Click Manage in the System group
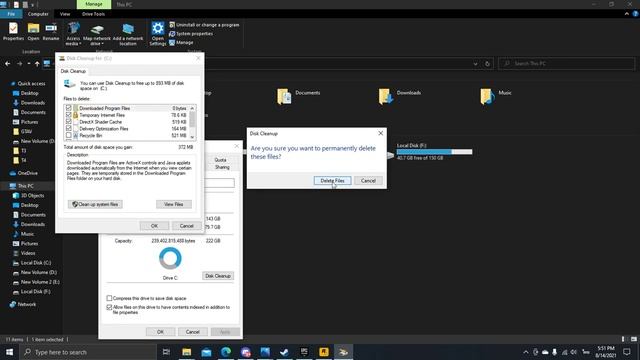640x360 pixels. pyautogui.click(x=181, y=42)
